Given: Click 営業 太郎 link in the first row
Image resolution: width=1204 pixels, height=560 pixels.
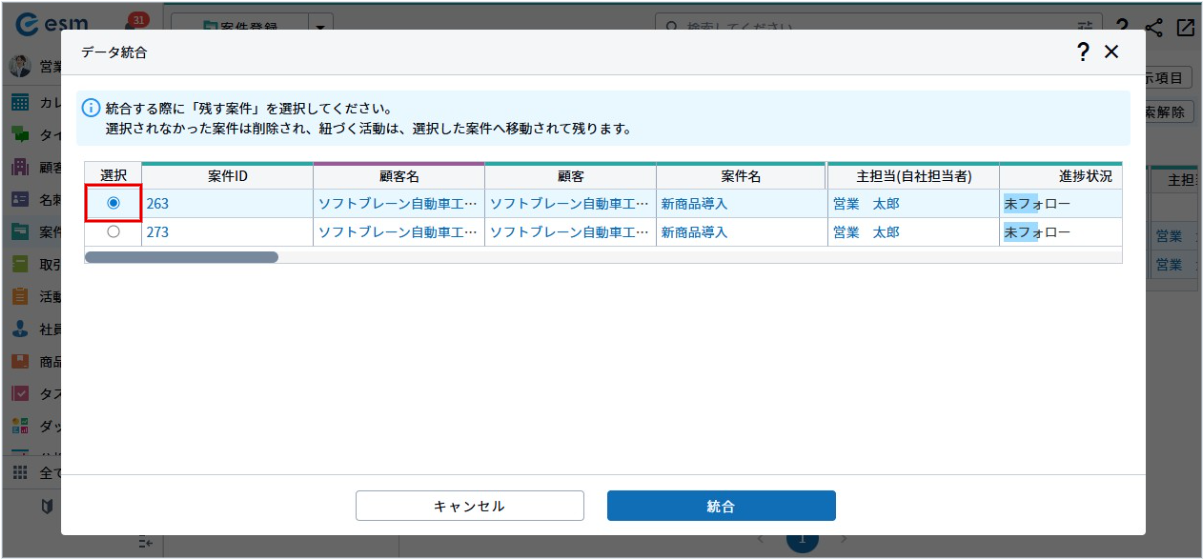Looking at the screenshot, I should coord(865,204).
